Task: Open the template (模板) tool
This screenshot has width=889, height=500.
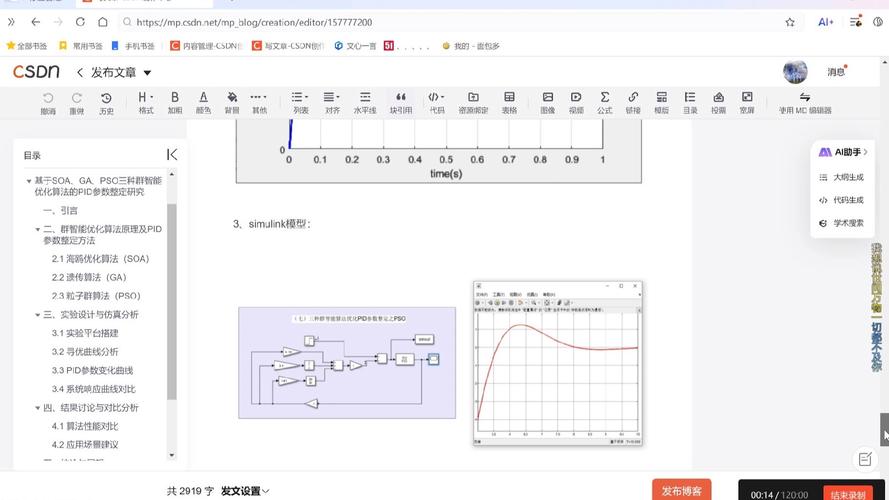Action: point(661,103)
